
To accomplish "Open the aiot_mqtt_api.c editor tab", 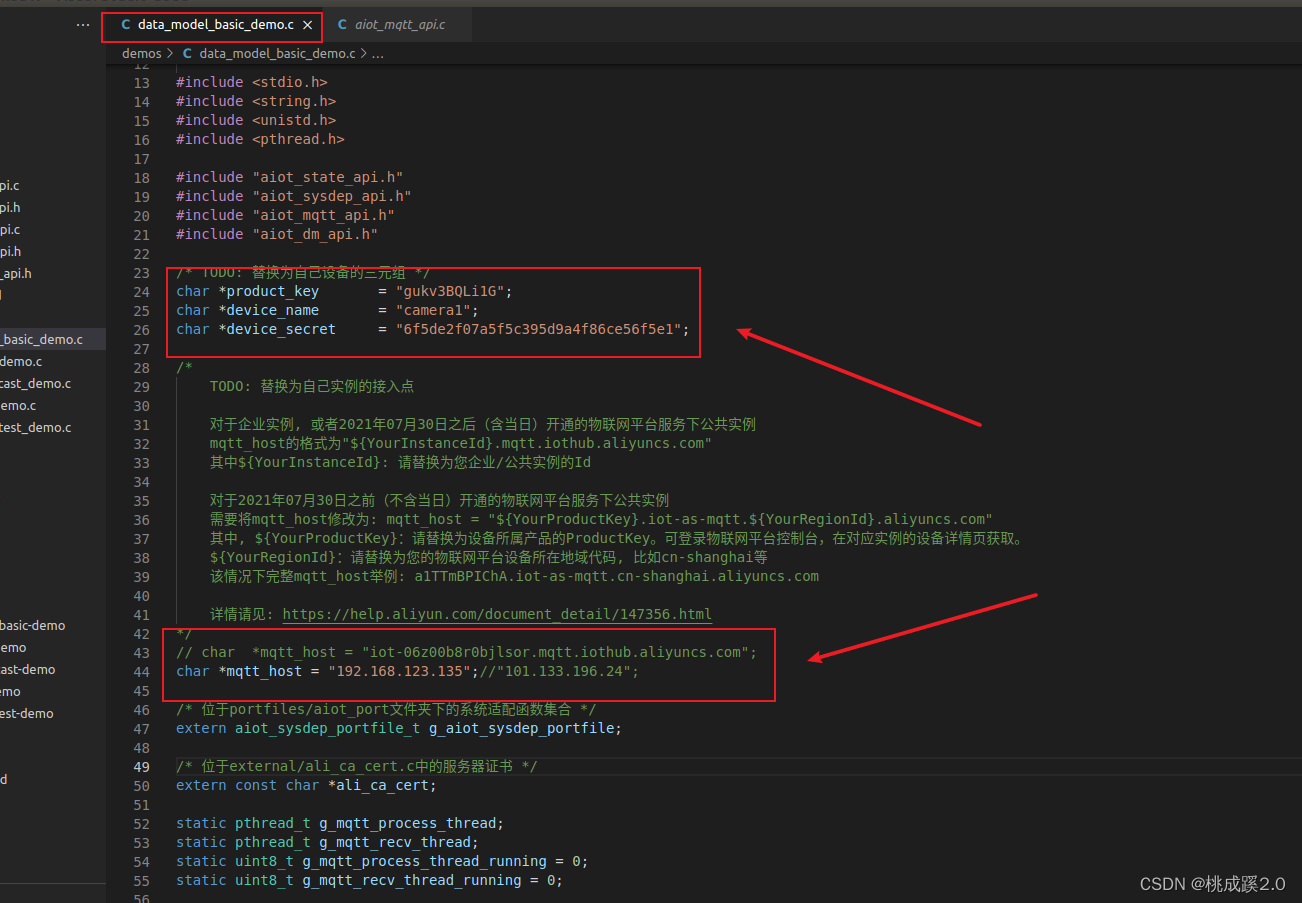I will (398, 25).
